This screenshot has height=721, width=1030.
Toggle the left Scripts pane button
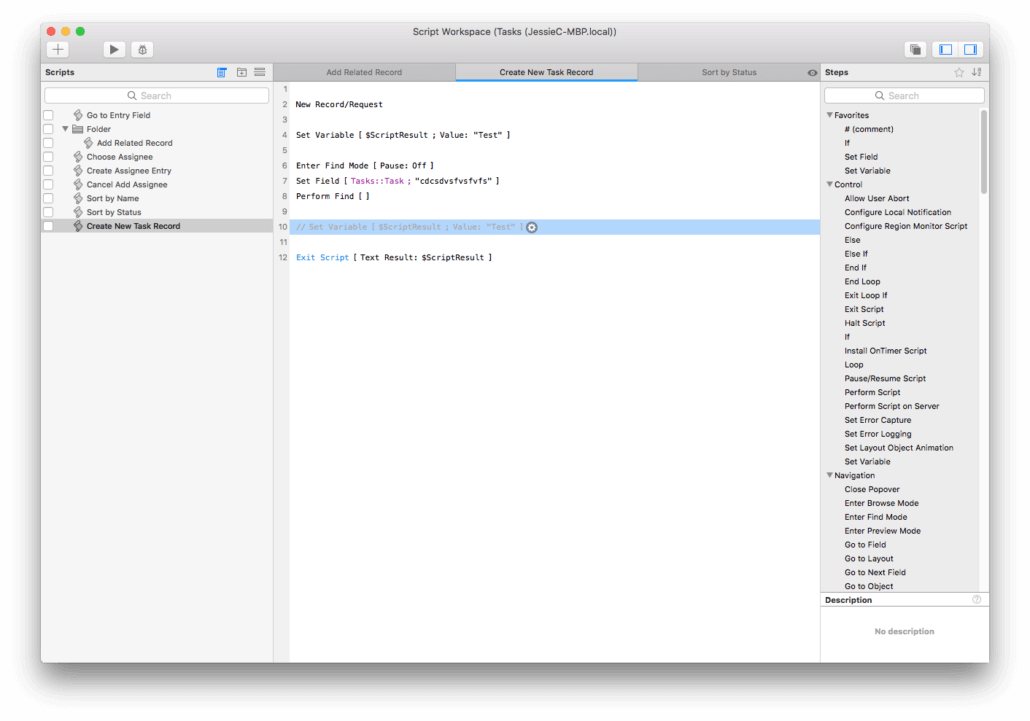(x=946, y=49)
